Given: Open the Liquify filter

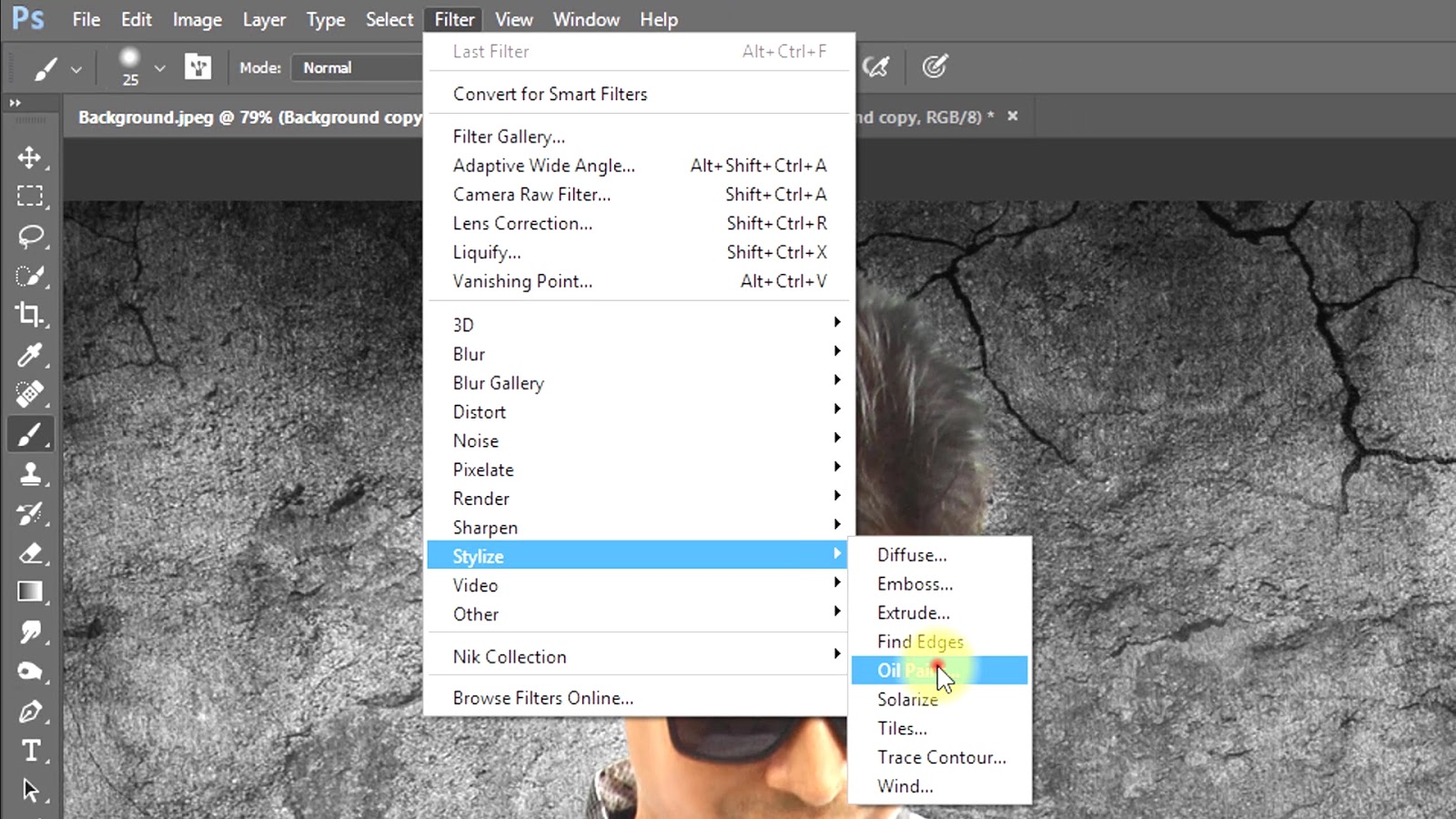Looking at the screenshot, I should [x=639, y=252].
